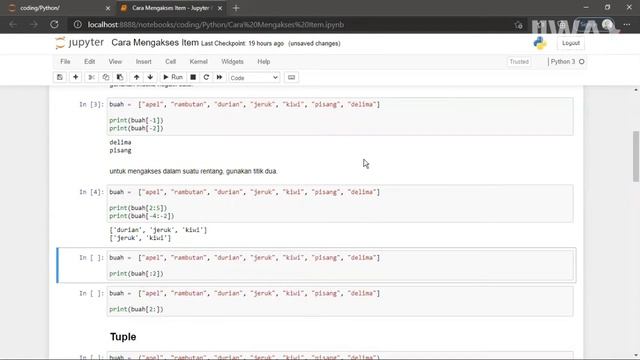The width and height of the screenshot is (640, 360).
Task: Copy selected cells icon
Action: click(106, 77)
